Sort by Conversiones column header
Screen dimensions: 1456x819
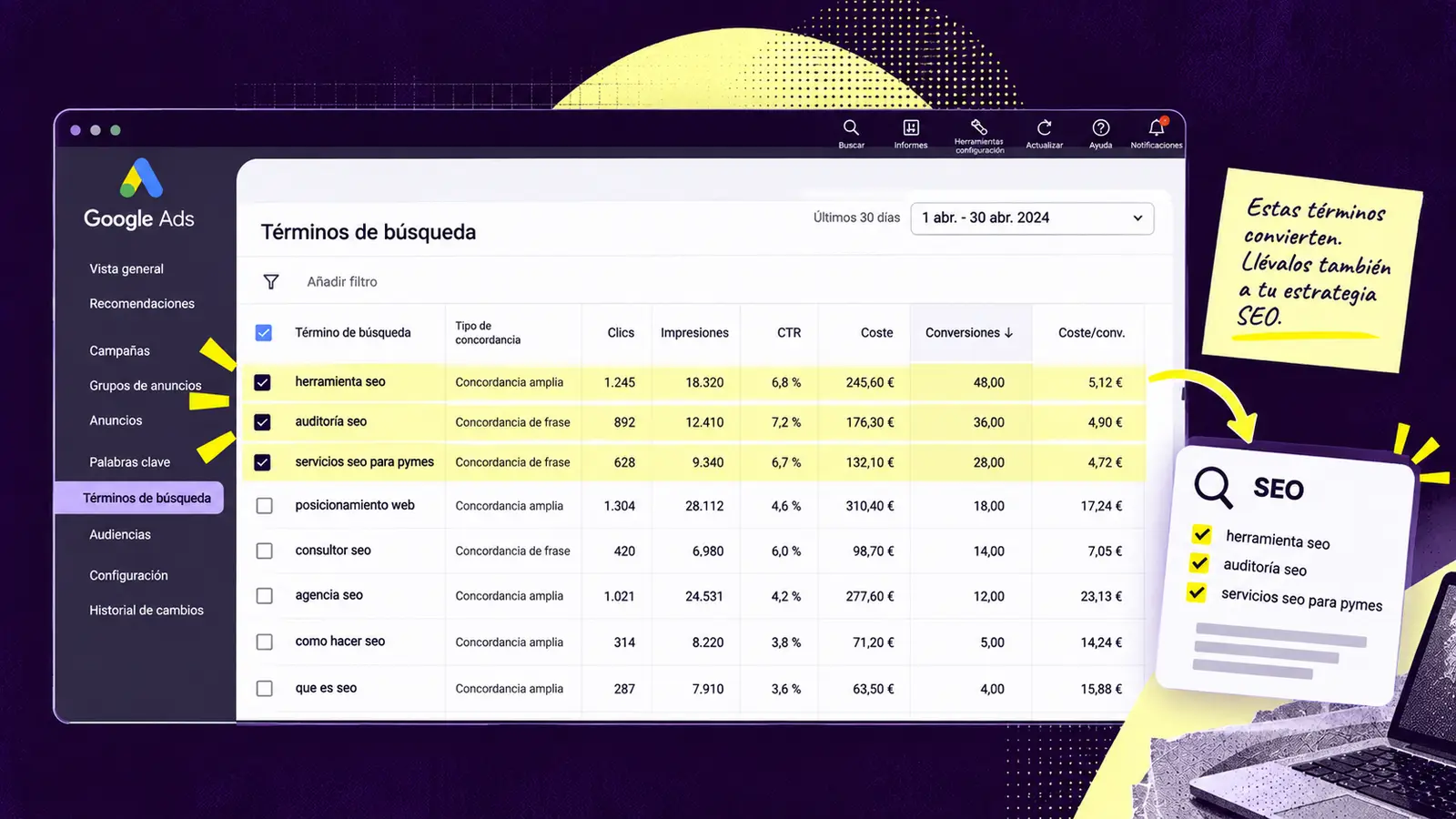[969, 333]
